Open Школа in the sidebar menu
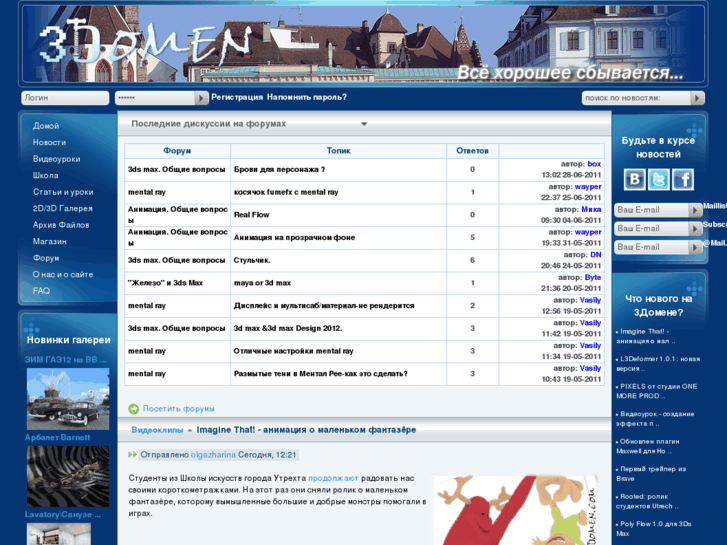The width and height of the screenshot is (727, 545). pyautogui.click(x=45, y=175)
